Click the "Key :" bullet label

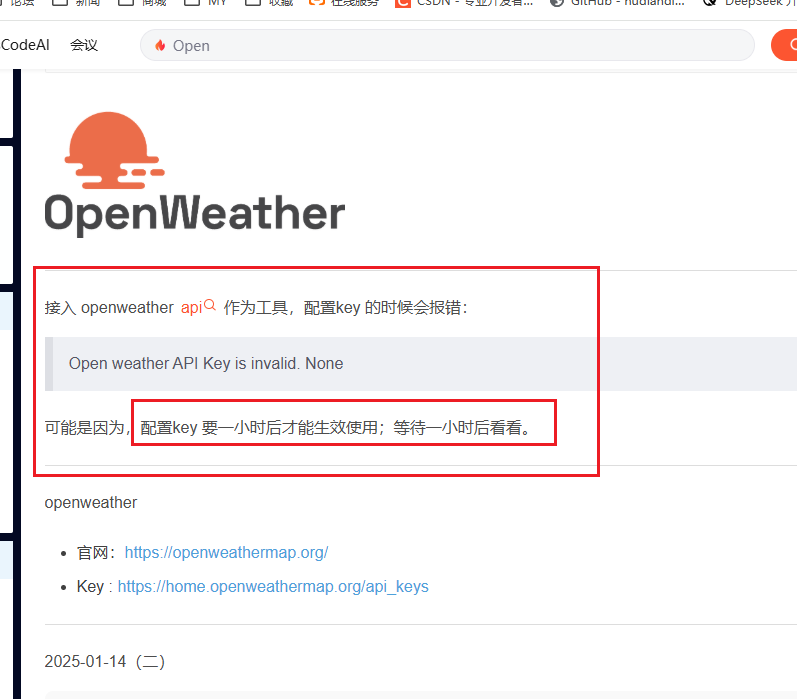pyautogui.click(x=94, y=587)
